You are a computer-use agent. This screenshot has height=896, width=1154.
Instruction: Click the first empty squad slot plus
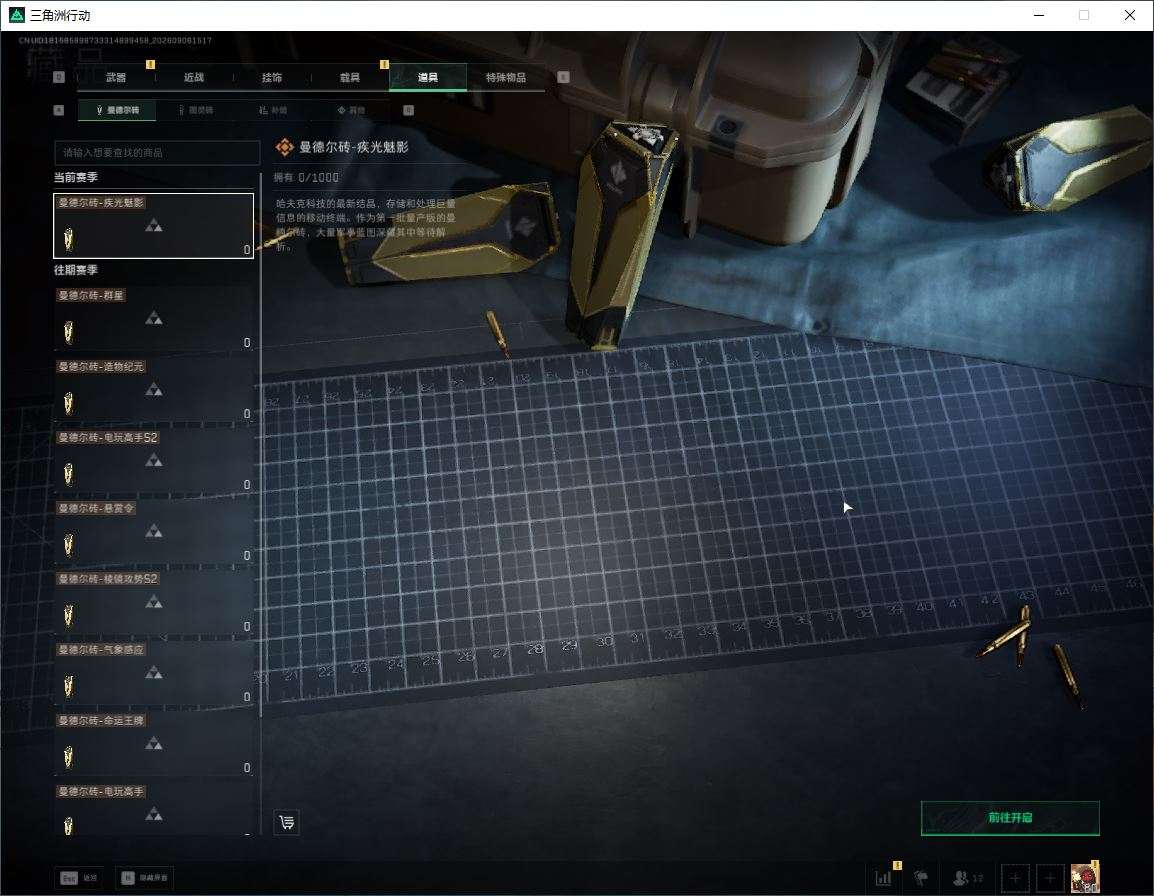coord(1015,878)
